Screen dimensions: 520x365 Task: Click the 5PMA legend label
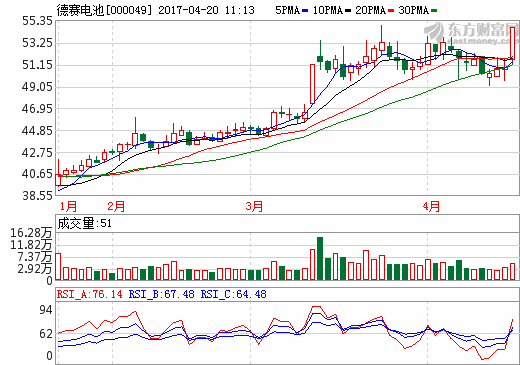click(x=288, y=10)
